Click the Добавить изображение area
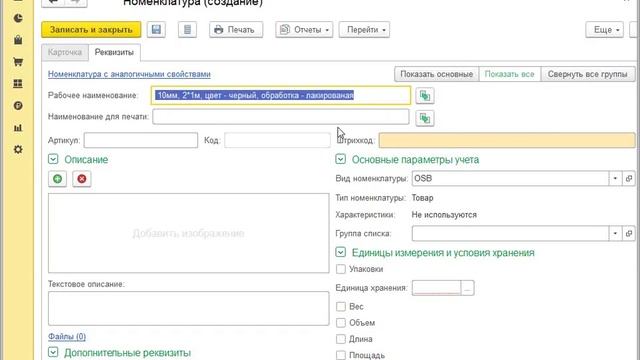Image resolution: width=640 pixels, height=360 pixels. click(x=189, y=233)
